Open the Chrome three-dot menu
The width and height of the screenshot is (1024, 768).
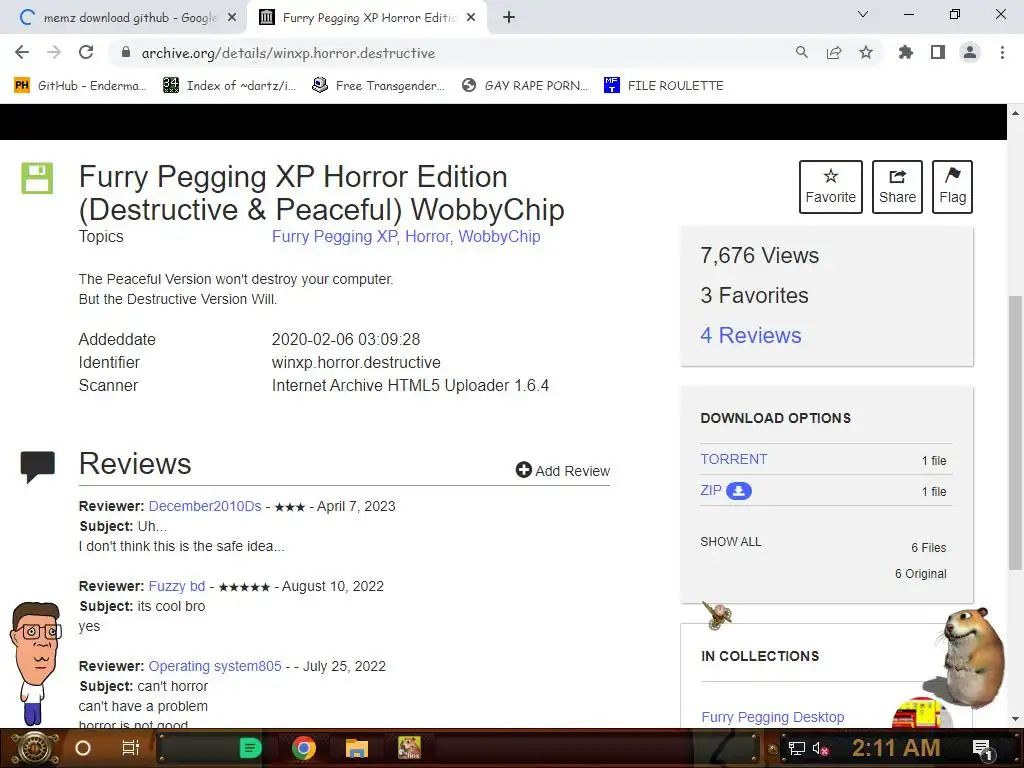click(x=1002, y=52)
